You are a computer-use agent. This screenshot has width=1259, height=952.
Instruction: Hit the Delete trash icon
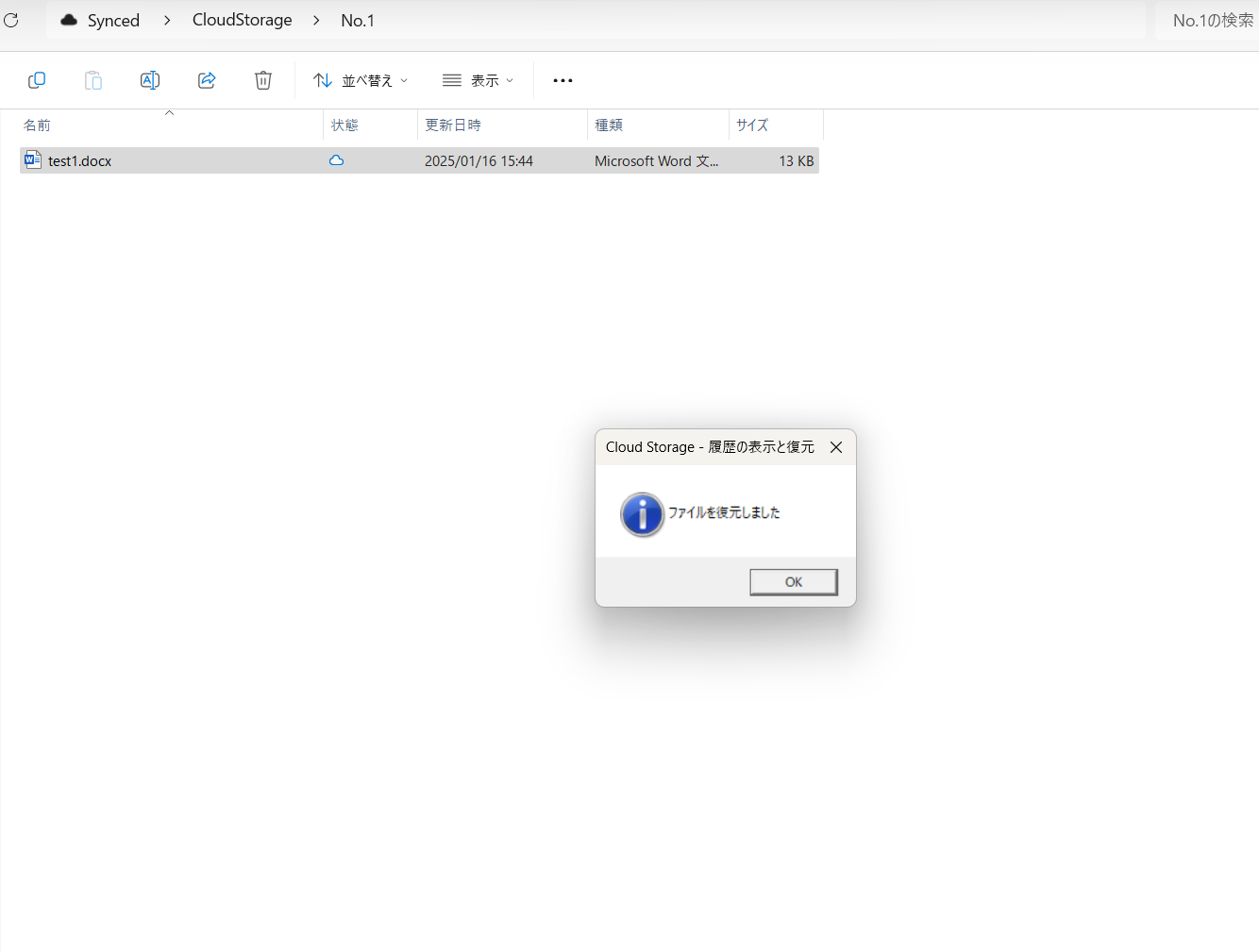[x=263, y=80]
